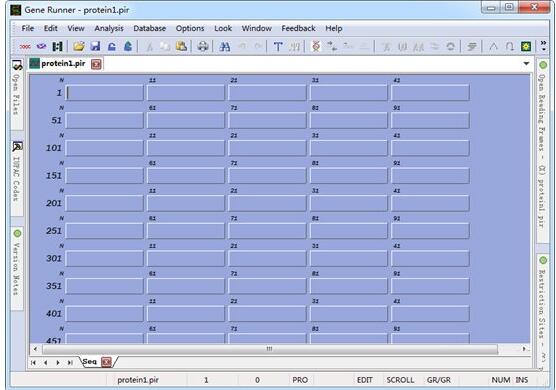Click the INS indicator in status bar
Image resolution: width=556 pixels, height=390 pixels.
522,380
